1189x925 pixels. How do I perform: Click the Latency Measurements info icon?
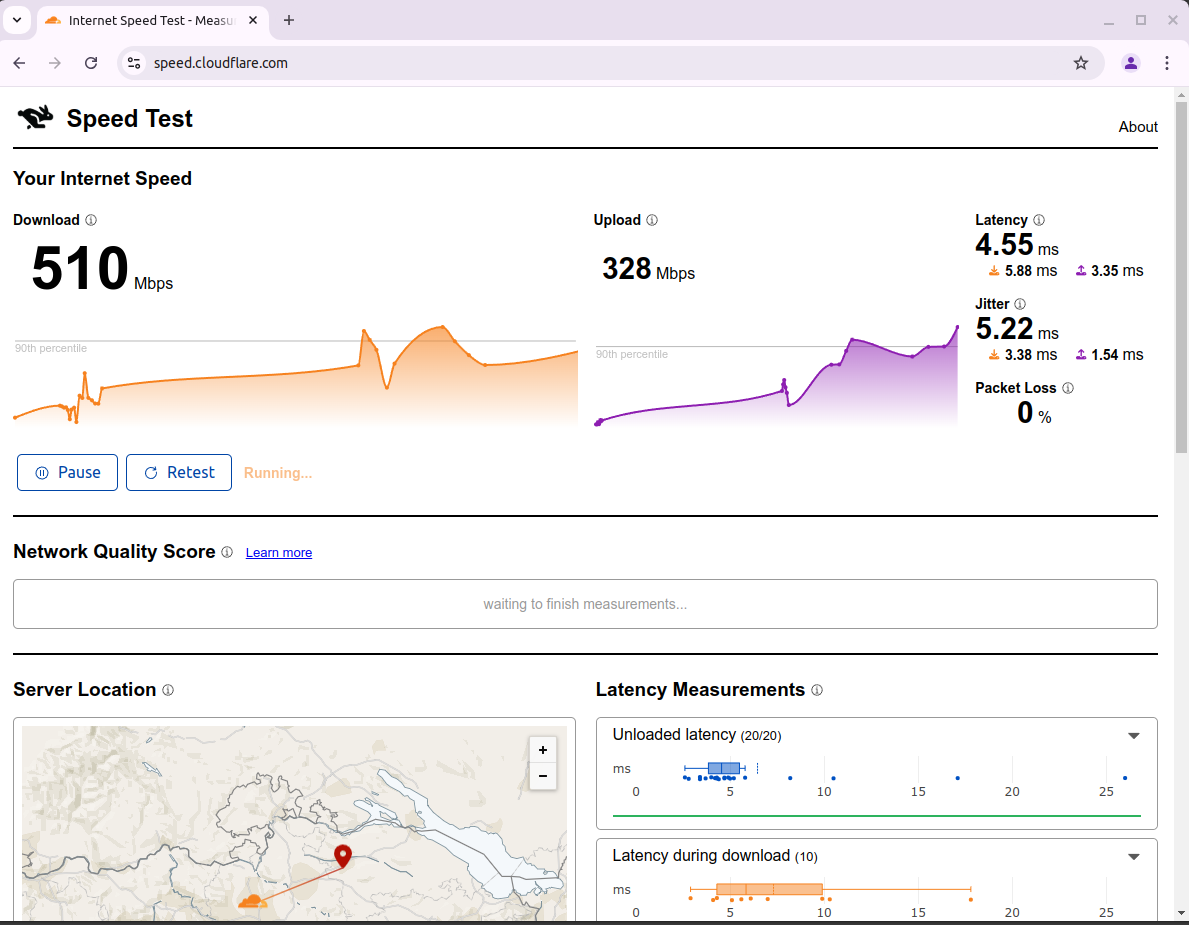[x=817, y=690]
